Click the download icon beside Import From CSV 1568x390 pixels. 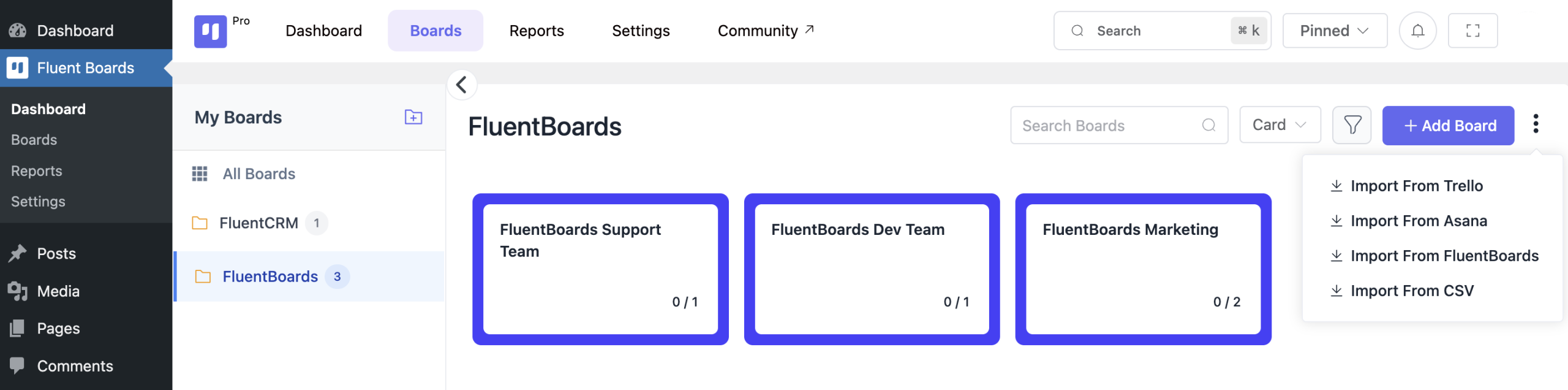(1336, 291)
